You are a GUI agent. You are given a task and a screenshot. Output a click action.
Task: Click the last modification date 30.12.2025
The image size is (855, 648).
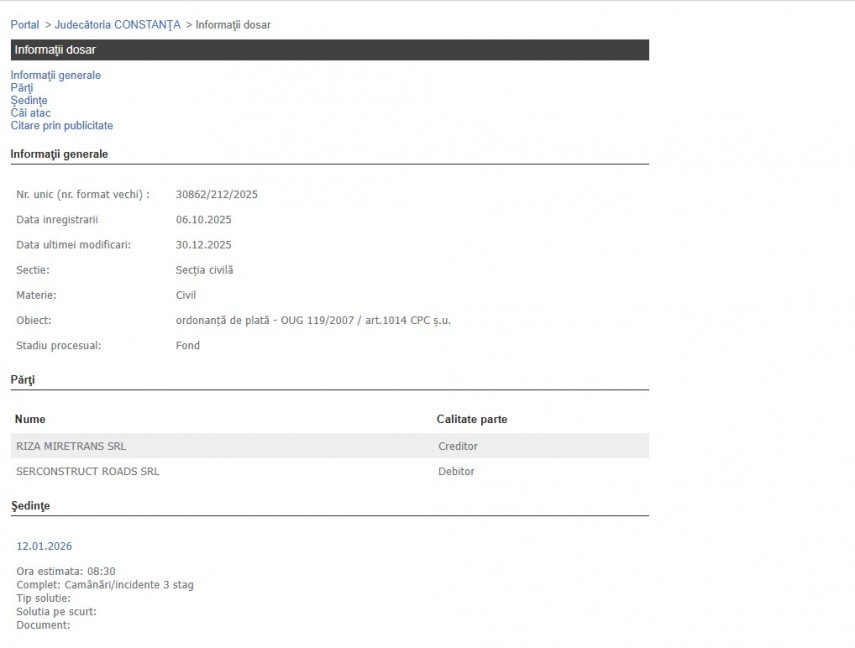click(x=203, y=244)
